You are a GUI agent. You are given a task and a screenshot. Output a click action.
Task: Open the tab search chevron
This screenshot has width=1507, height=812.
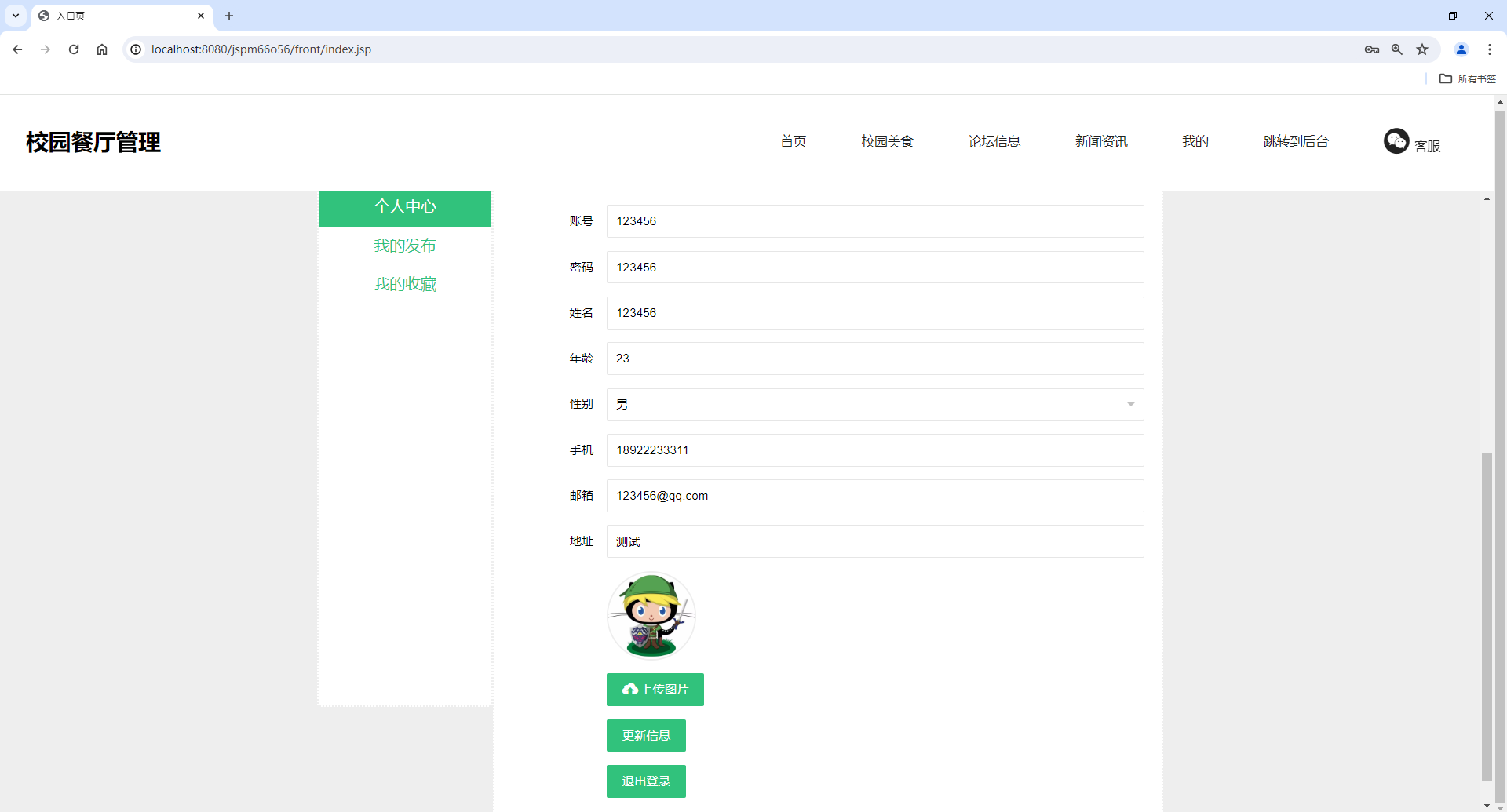tap(15, 16)
